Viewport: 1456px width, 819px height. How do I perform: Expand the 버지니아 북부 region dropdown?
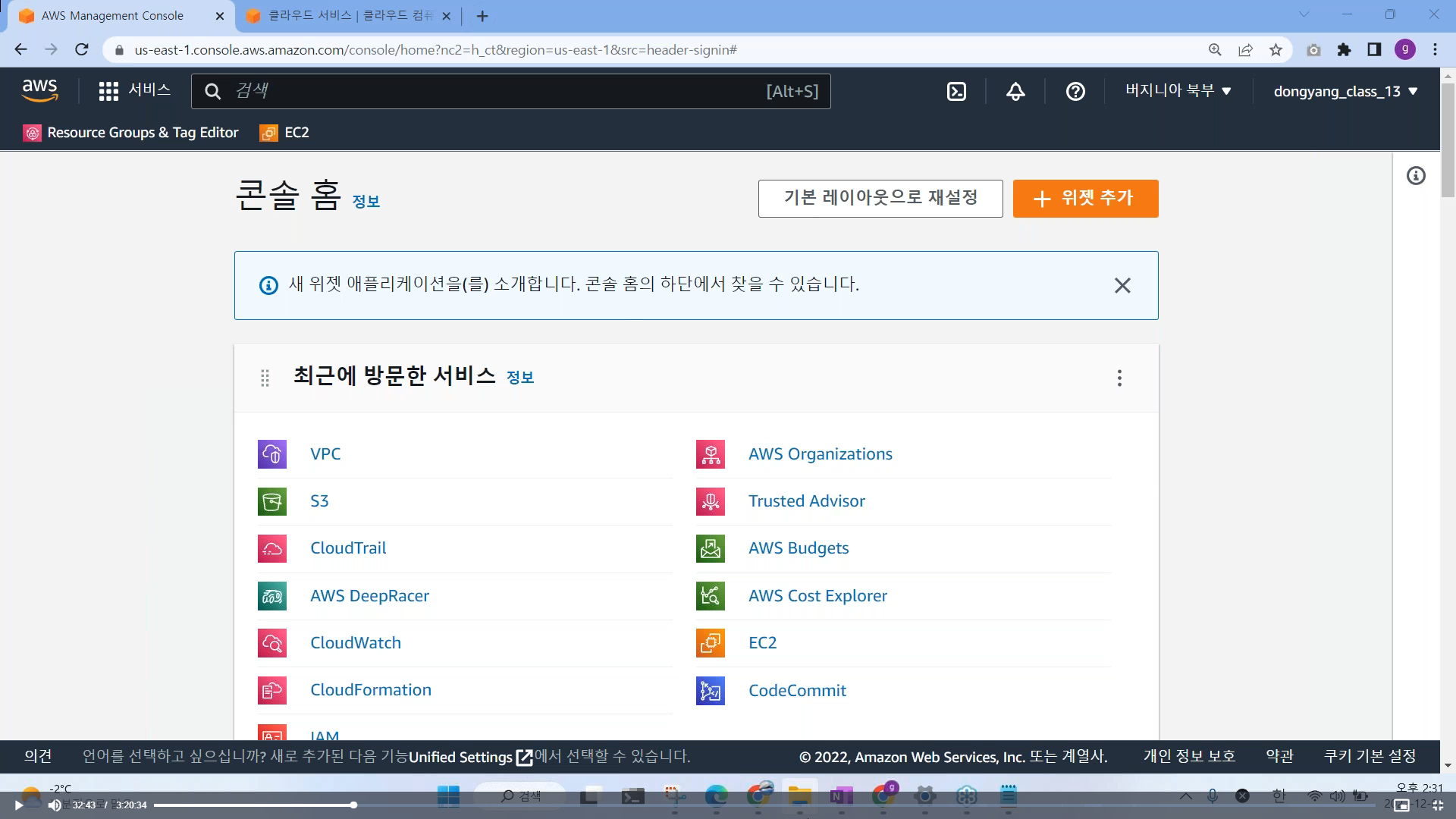click(x=1178, y=91)
